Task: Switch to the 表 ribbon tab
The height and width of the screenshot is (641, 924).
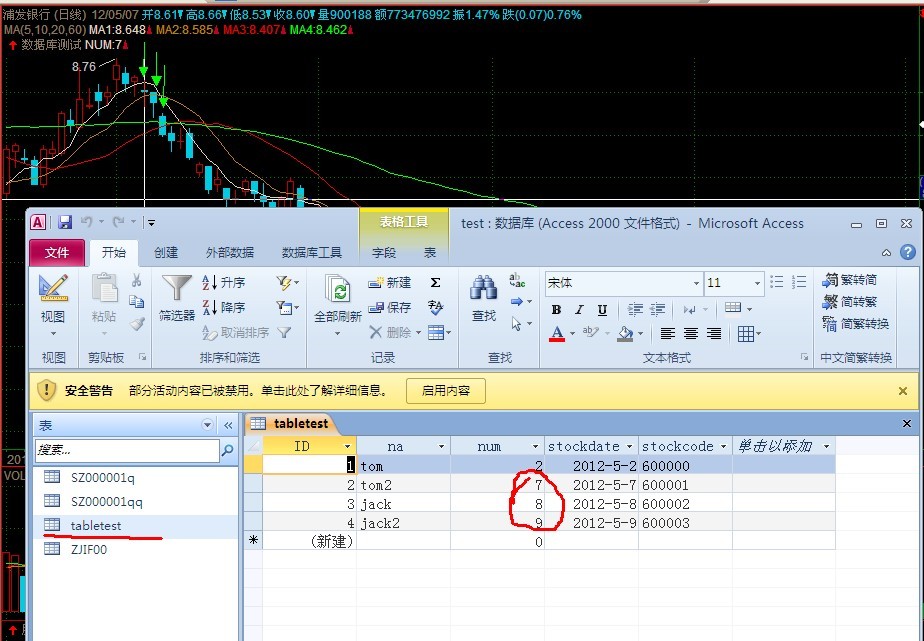Action: click(x=430, y=253)
